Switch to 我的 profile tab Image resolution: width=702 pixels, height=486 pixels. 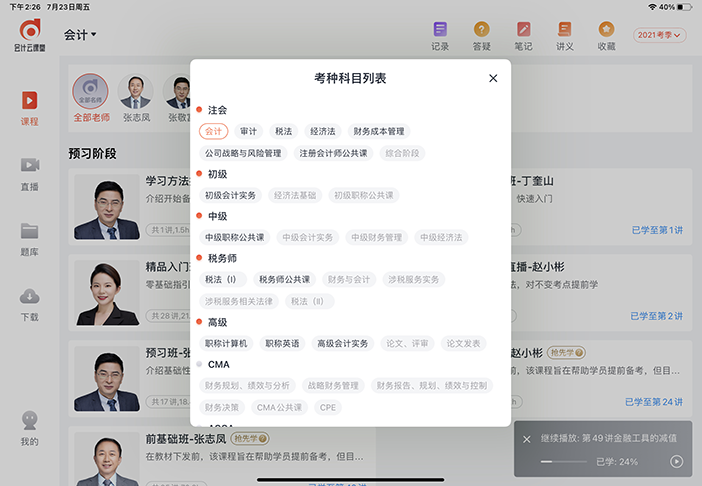tap(30, 427)
